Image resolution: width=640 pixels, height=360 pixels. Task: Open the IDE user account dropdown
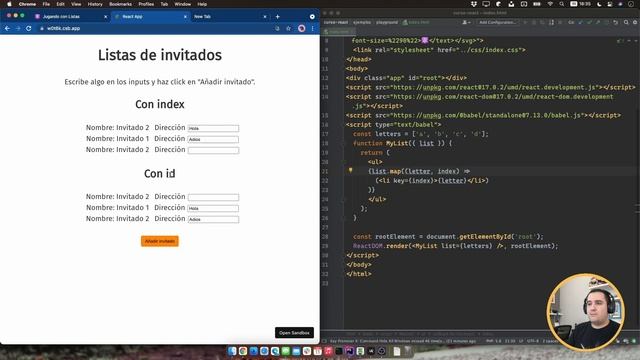click(466, 22)
